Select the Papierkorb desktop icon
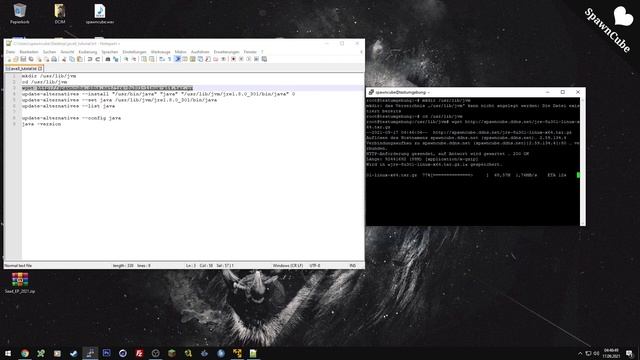Viewport: 640px width, 360px height. coord(20,13)
